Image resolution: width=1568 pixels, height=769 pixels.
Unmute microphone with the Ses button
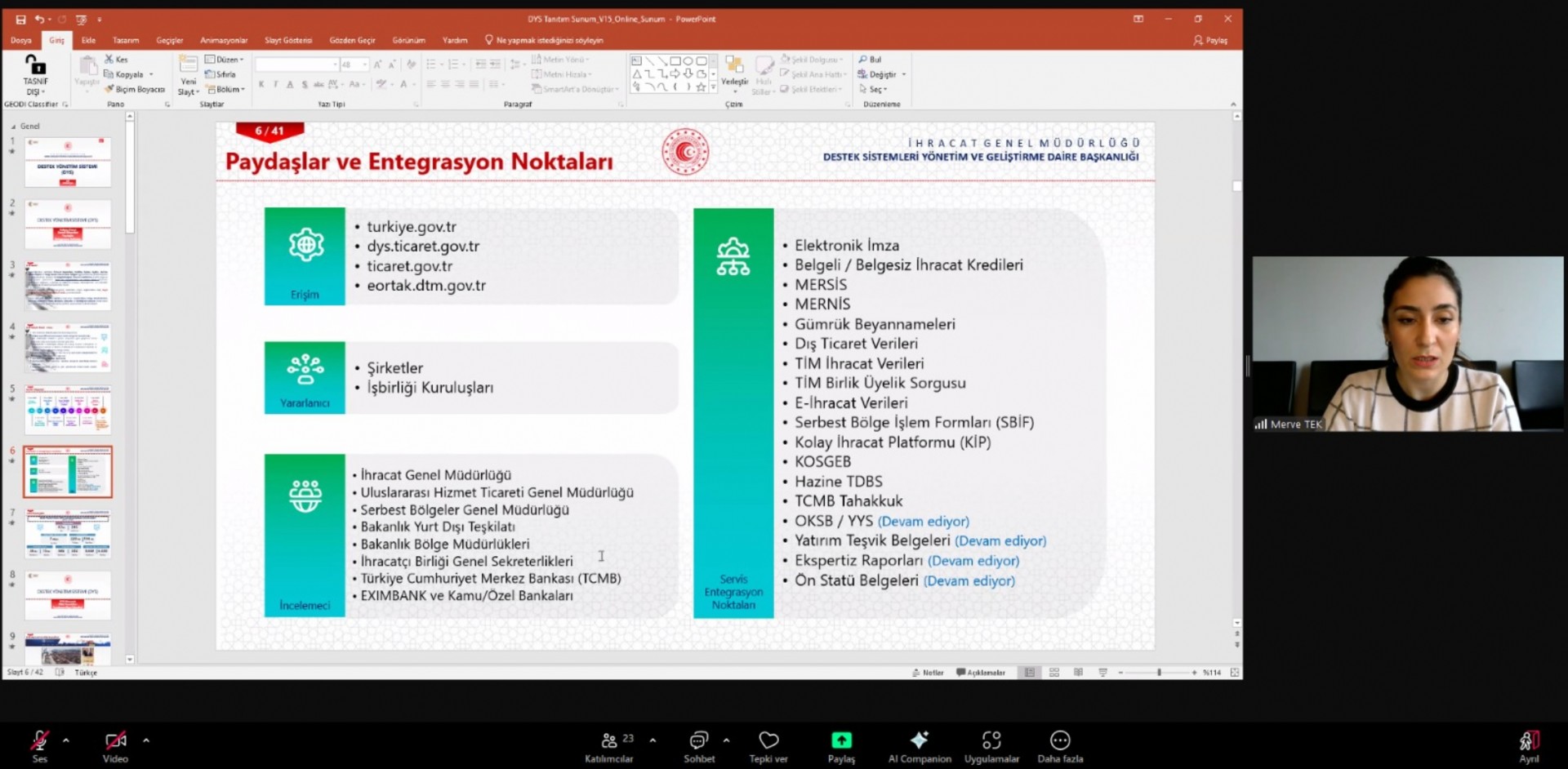[x=39, y=746]
